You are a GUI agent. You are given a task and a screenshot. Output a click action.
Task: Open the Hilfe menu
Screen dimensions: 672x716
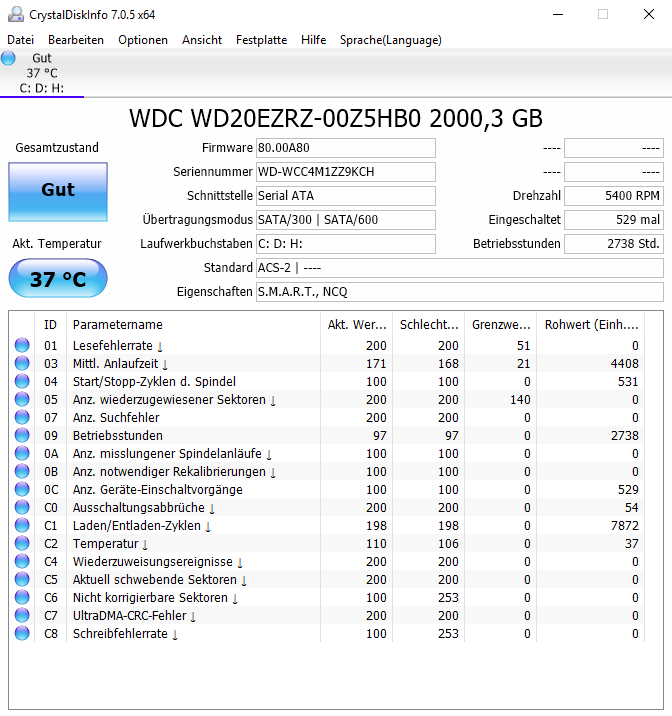tap(313, 40)
